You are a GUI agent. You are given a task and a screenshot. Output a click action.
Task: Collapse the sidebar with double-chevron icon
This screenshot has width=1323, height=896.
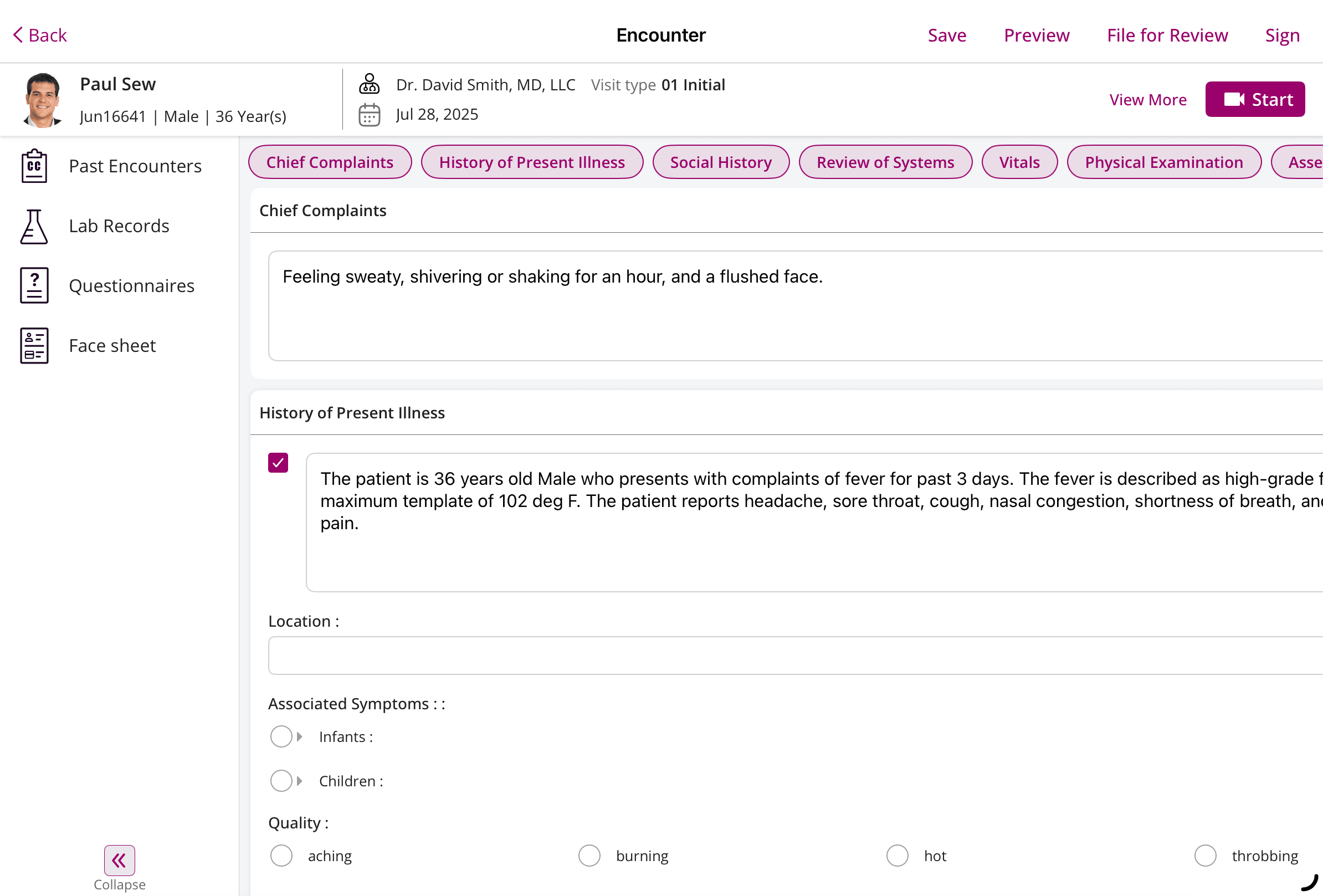120,860
